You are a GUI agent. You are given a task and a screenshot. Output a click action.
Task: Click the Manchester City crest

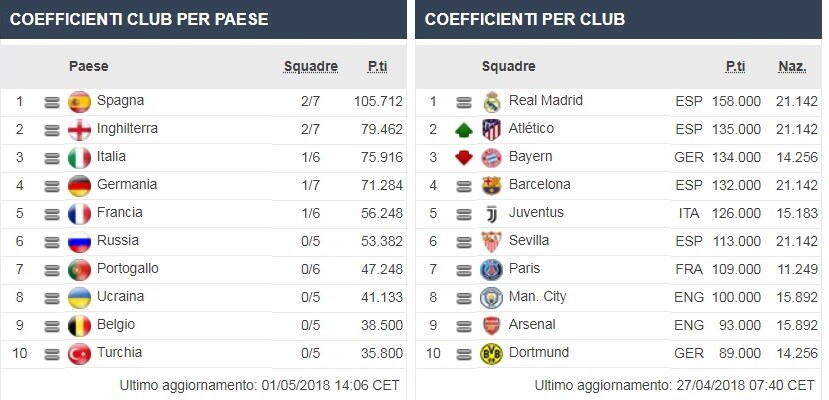[491, 297]
